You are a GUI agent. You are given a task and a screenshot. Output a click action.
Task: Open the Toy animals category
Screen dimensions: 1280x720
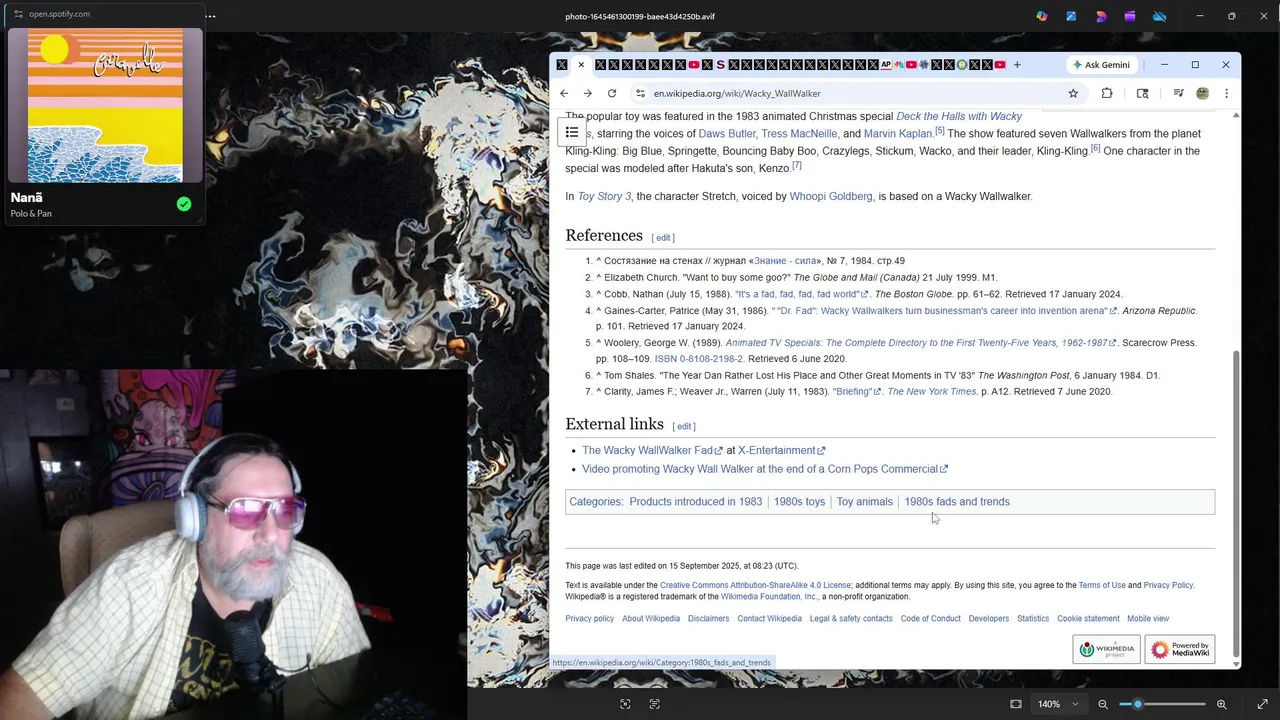[x=864, y=502]
